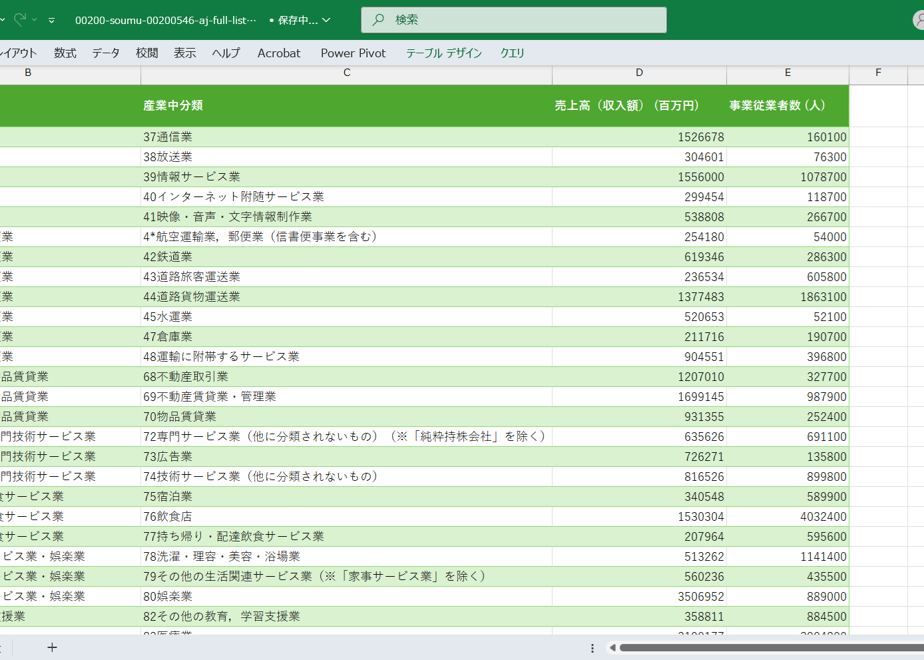
Task: Select cell 73広告業
Action: point(346,457)
